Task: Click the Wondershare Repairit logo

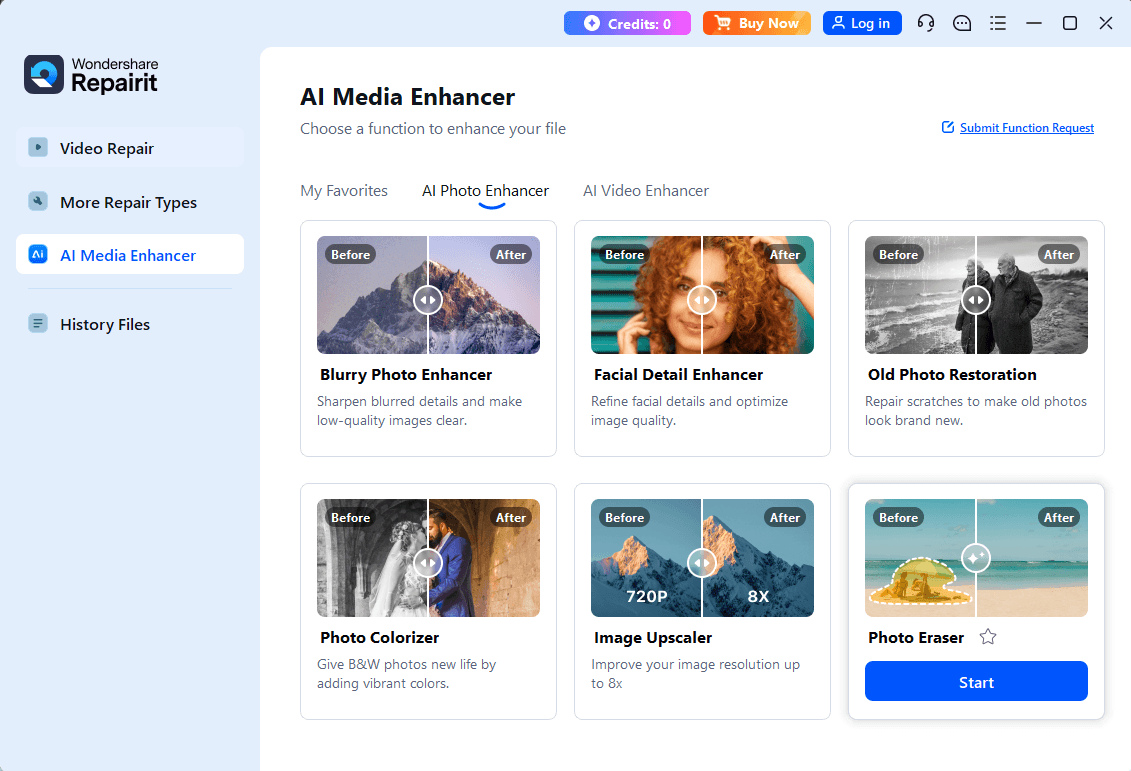Action: (91, 75)
